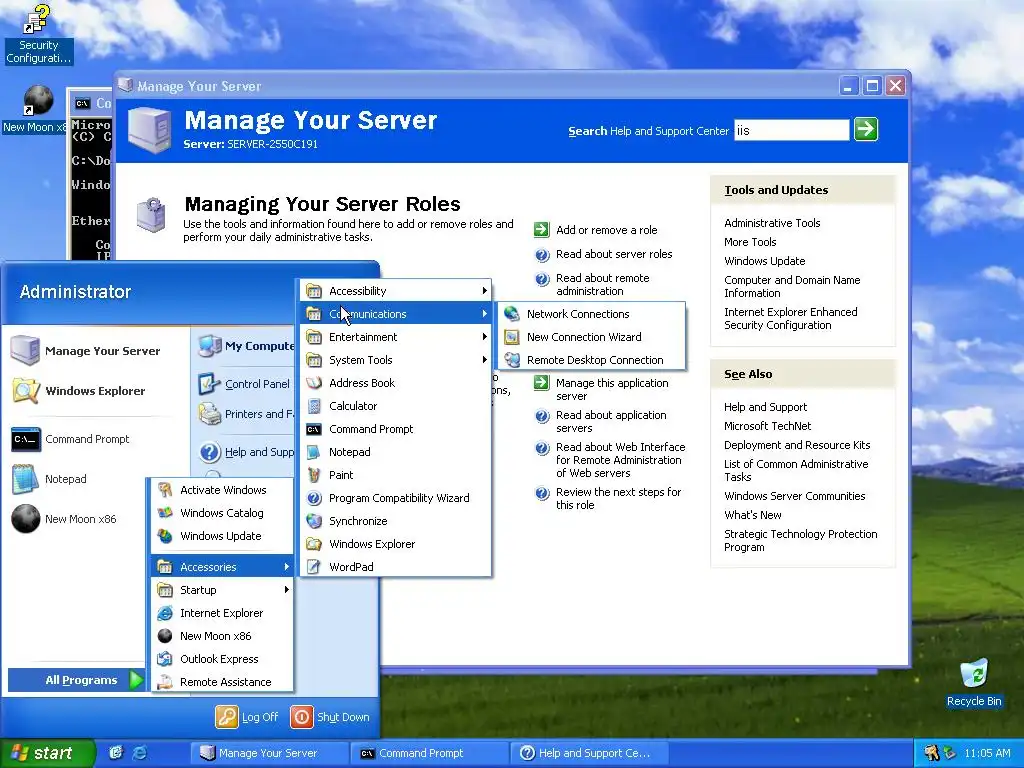Image resolution: width=1024 pixels, height=768 pixels.
Task: Open Recycle Bin on desktop
Action: tap(974, 682)
